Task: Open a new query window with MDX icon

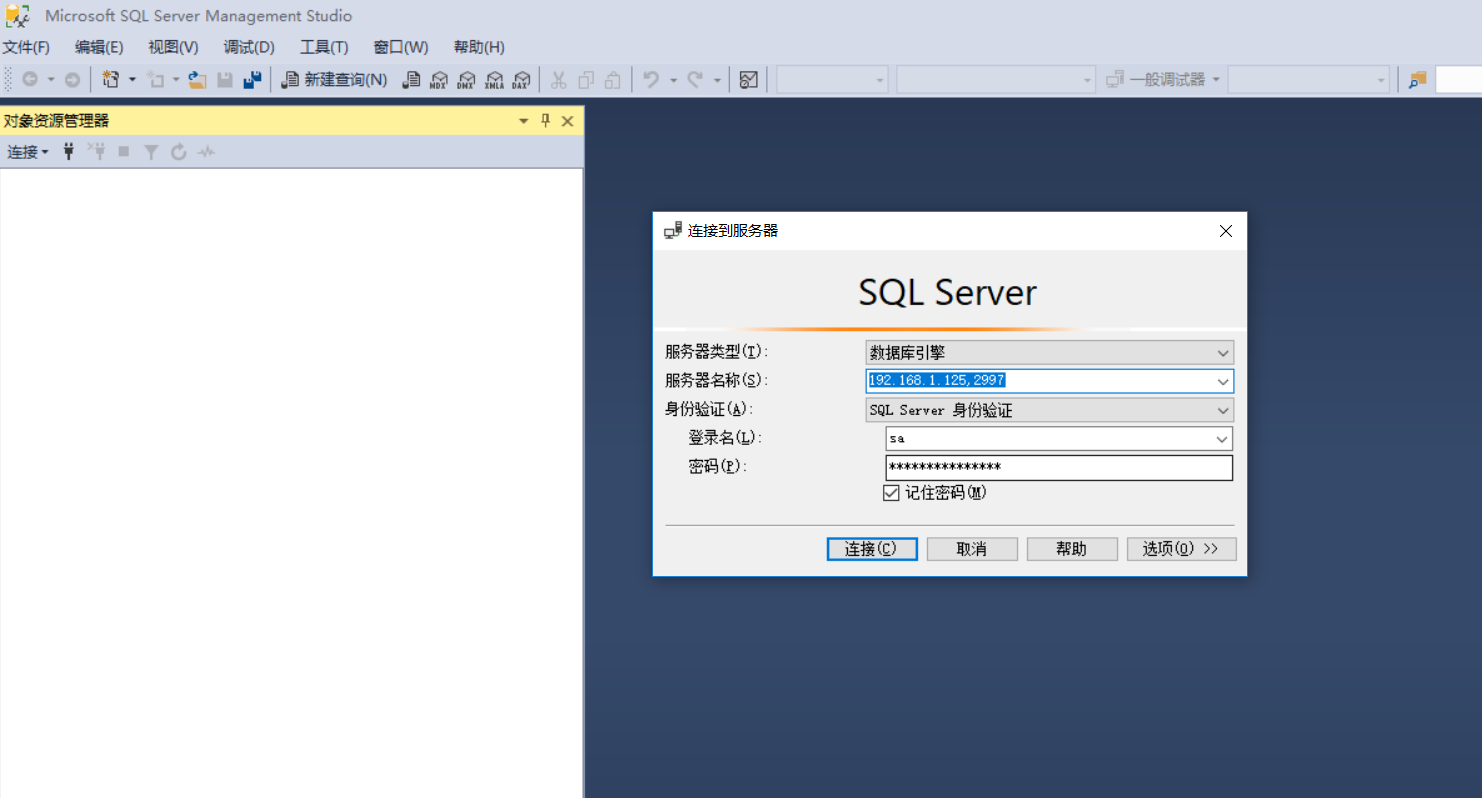Action: (x=438, y=79)
